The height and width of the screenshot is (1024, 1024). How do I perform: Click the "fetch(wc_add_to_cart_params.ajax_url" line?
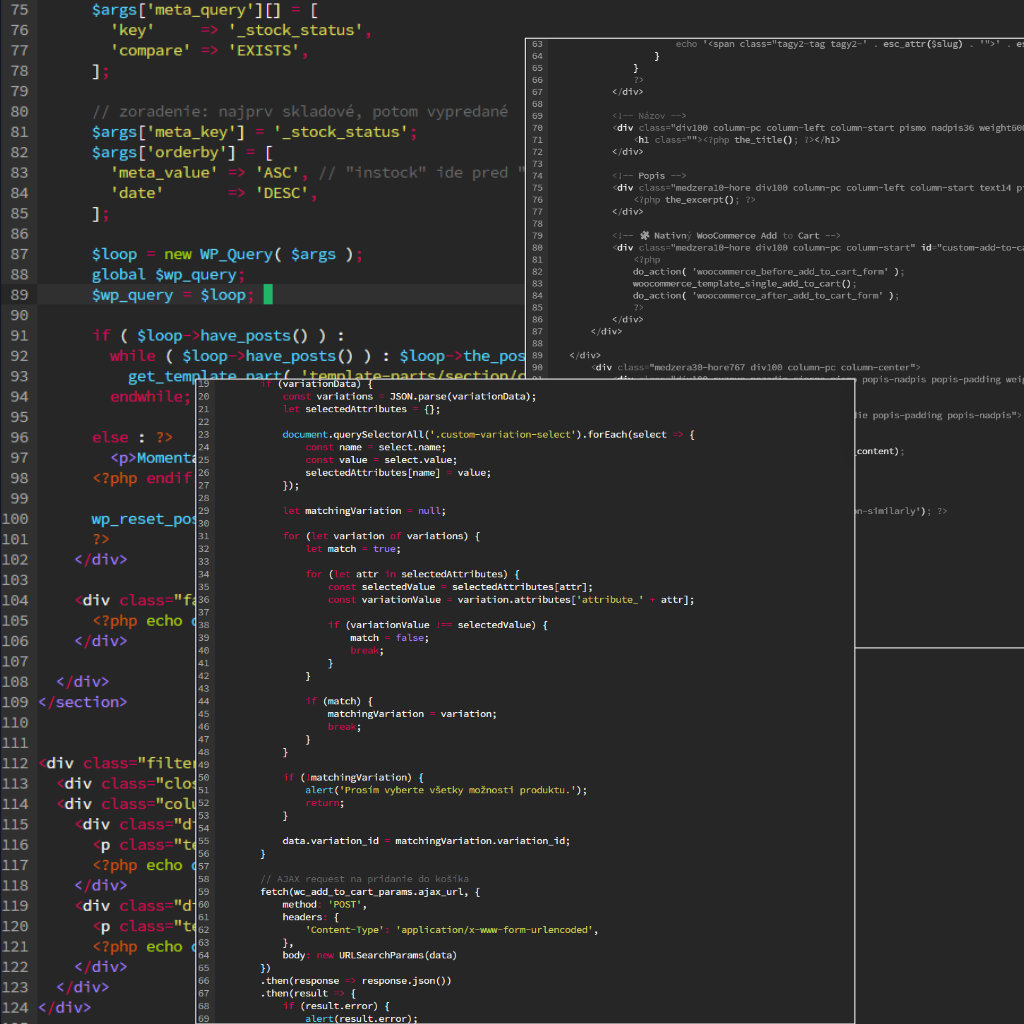click(371, 891)
